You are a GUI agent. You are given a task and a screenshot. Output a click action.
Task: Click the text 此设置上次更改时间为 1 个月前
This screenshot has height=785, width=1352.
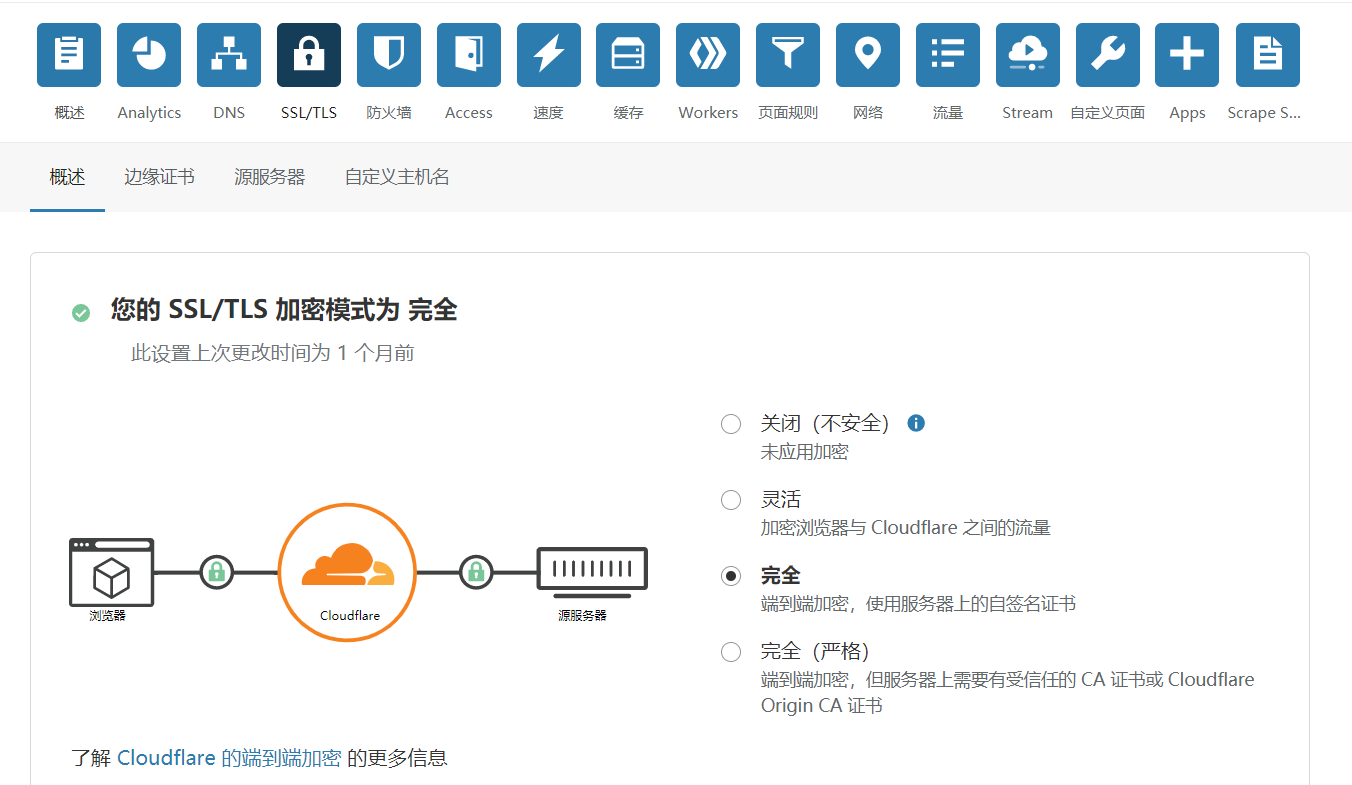(273, 353)
